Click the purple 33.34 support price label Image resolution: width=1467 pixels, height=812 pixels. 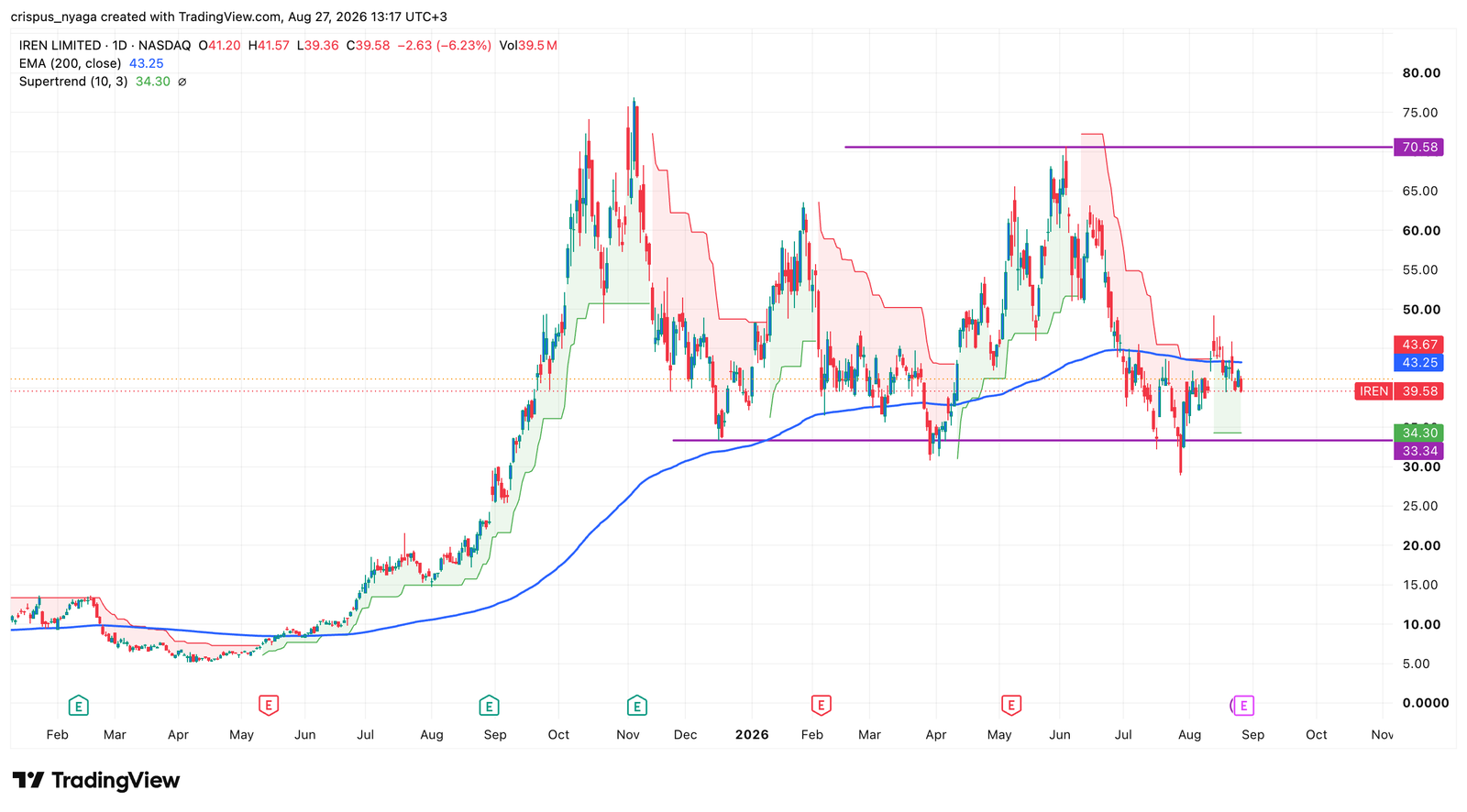1418,451
